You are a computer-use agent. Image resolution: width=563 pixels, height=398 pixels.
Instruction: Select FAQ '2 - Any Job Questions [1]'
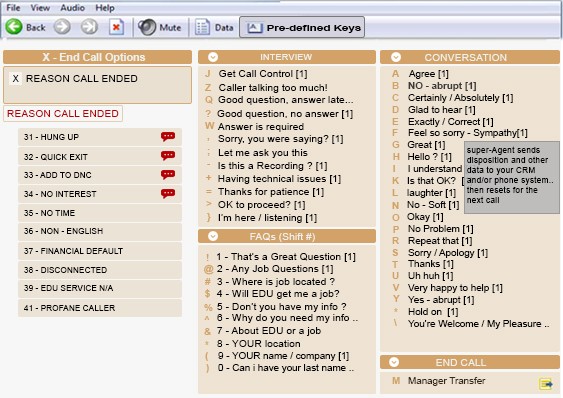point(275,269)
